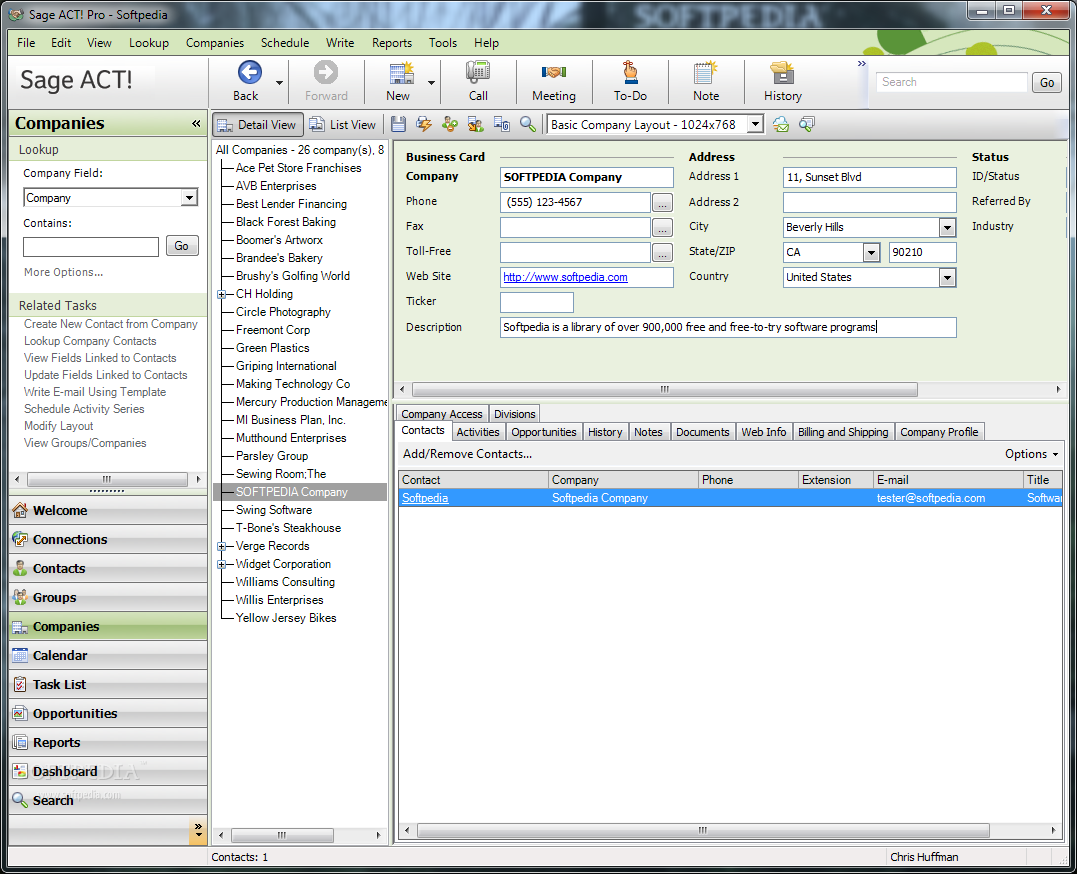Expand the Verge Records tree node
This screenshot has width=1077, height=874.
tap(222, 546)
